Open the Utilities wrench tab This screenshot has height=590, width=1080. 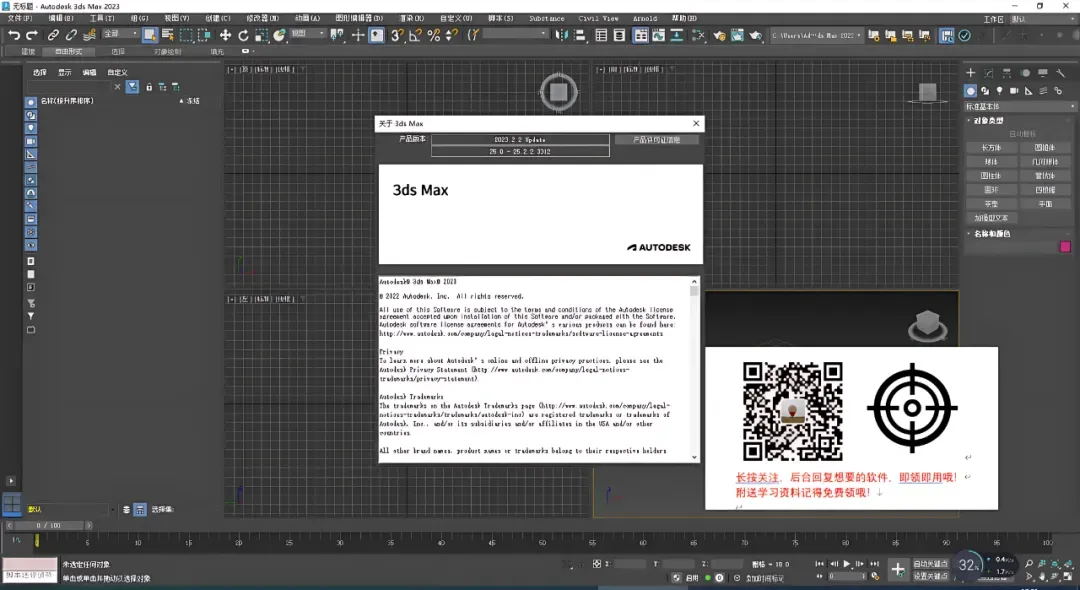(x=1060, y=73)
